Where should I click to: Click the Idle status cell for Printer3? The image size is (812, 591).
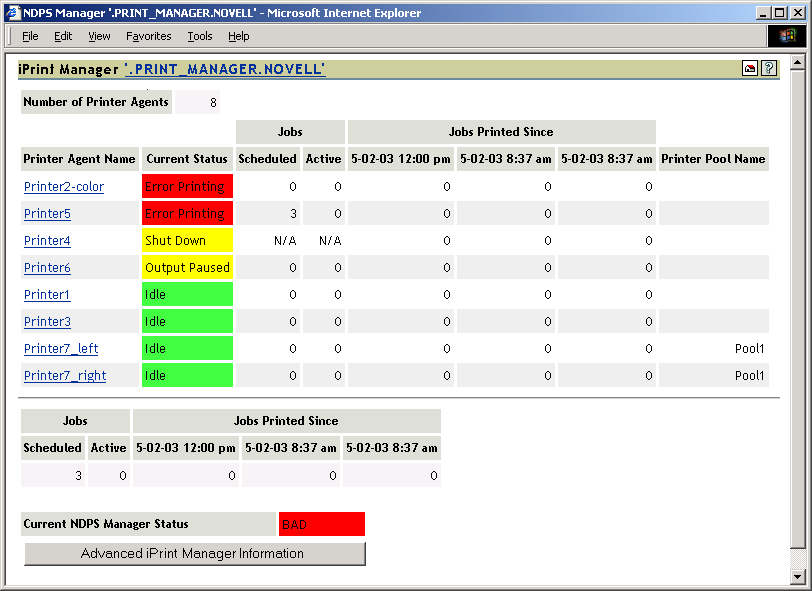[187, 321]
